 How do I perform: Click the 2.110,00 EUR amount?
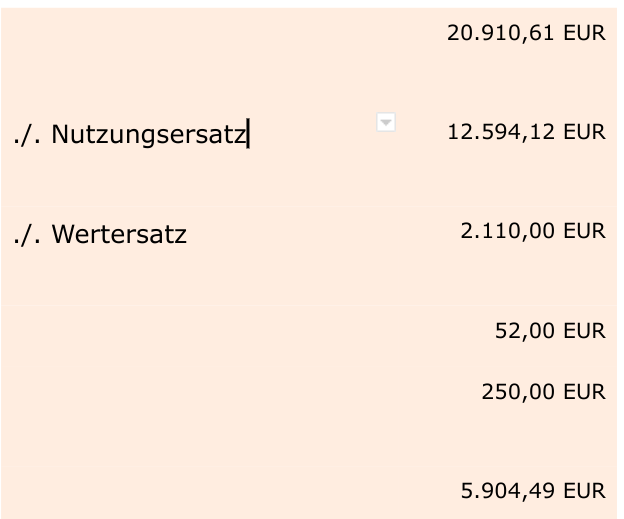point(533,231)
